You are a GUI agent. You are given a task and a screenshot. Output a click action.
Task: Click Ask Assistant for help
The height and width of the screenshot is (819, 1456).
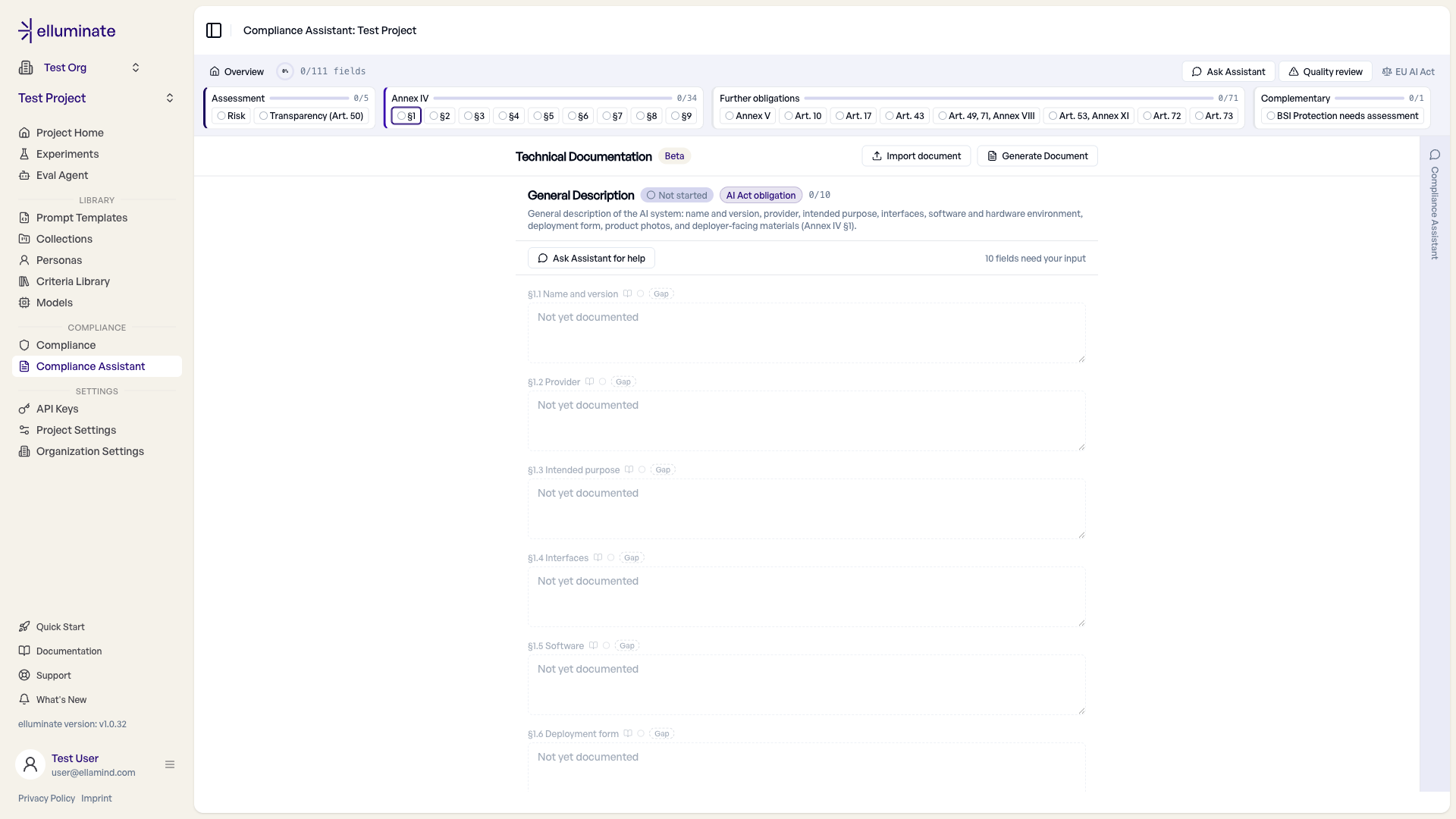[591, 258]
